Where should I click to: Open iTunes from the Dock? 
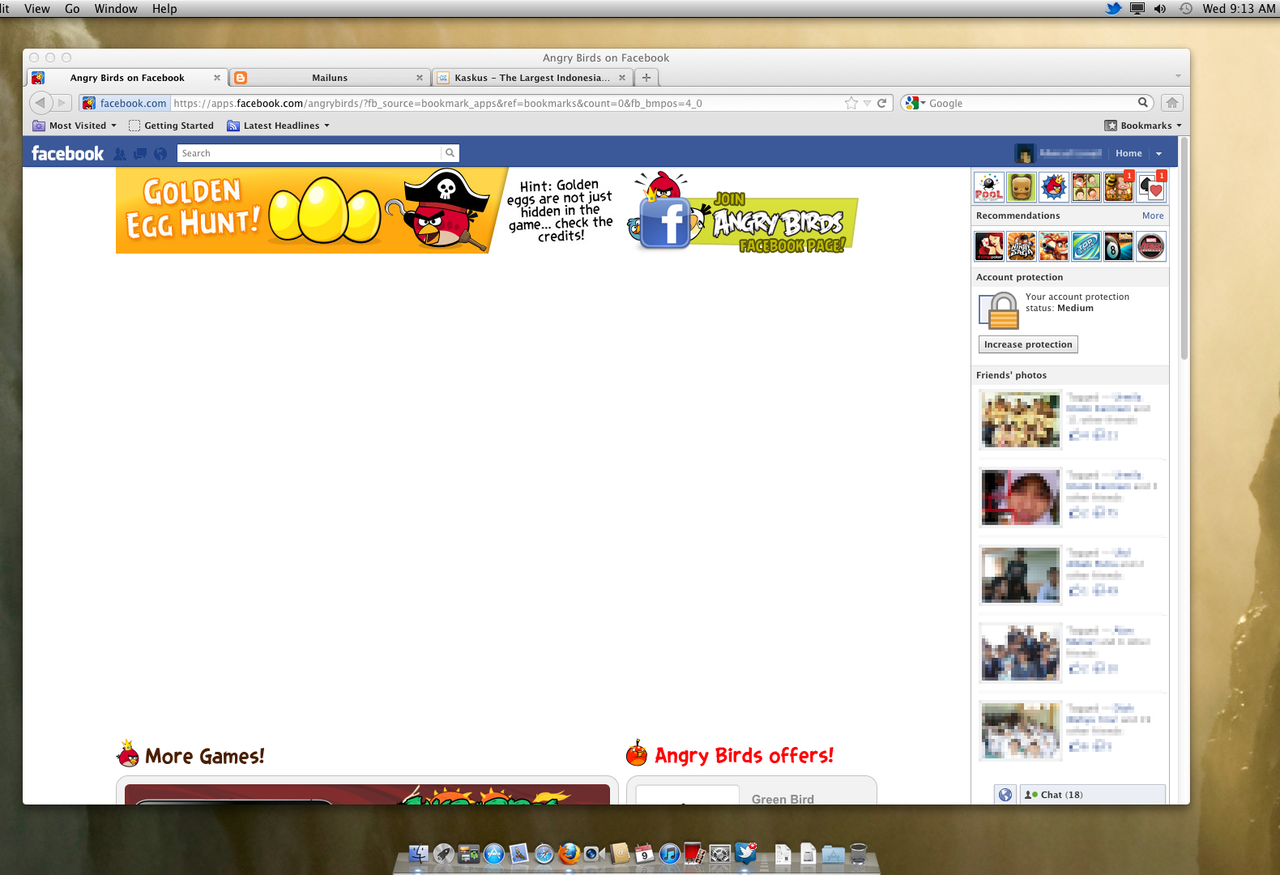670,854
